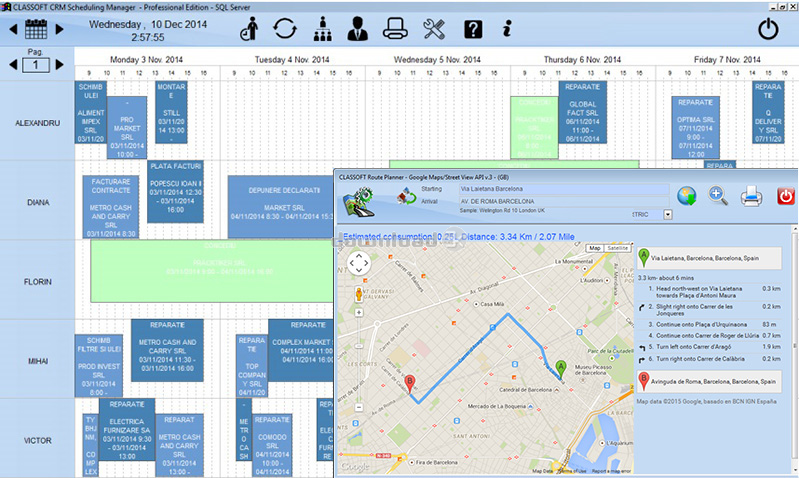This screenshot has width=799, height=478.
Task: Go to next page with Pag. right arrow
Action: [59, 65]
